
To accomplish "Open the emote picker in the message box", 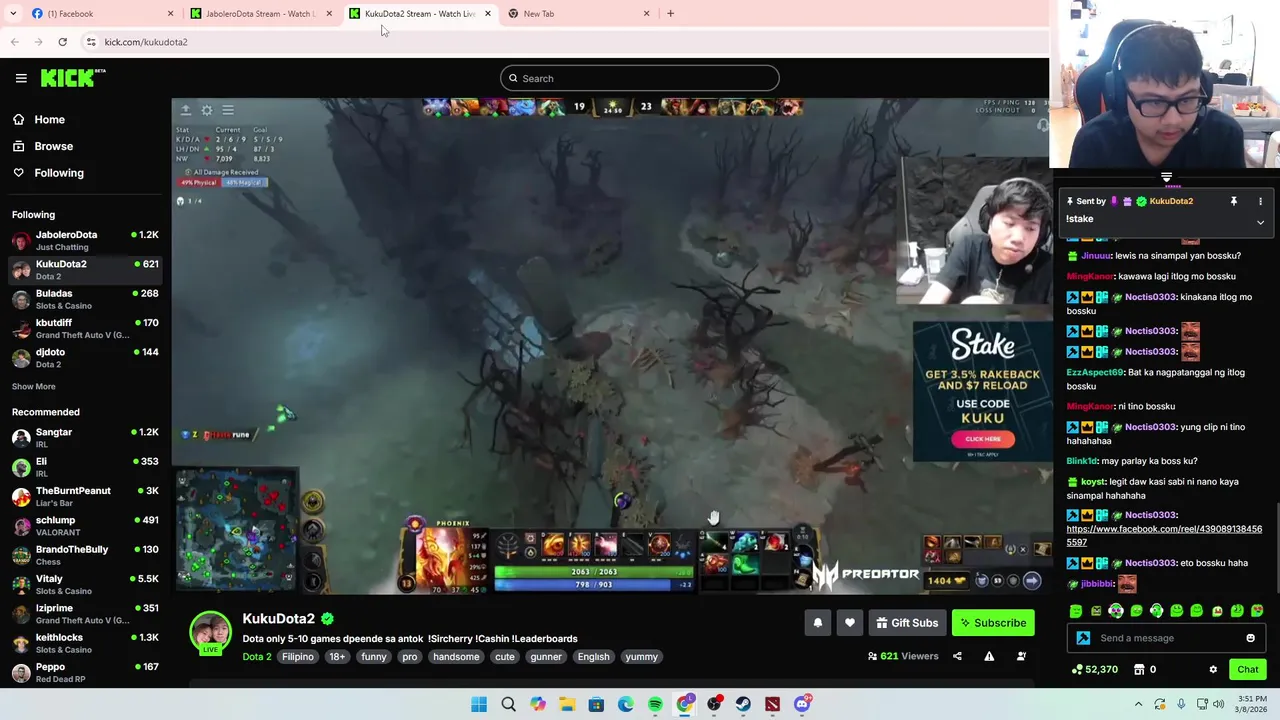I will pos(1250,638).
